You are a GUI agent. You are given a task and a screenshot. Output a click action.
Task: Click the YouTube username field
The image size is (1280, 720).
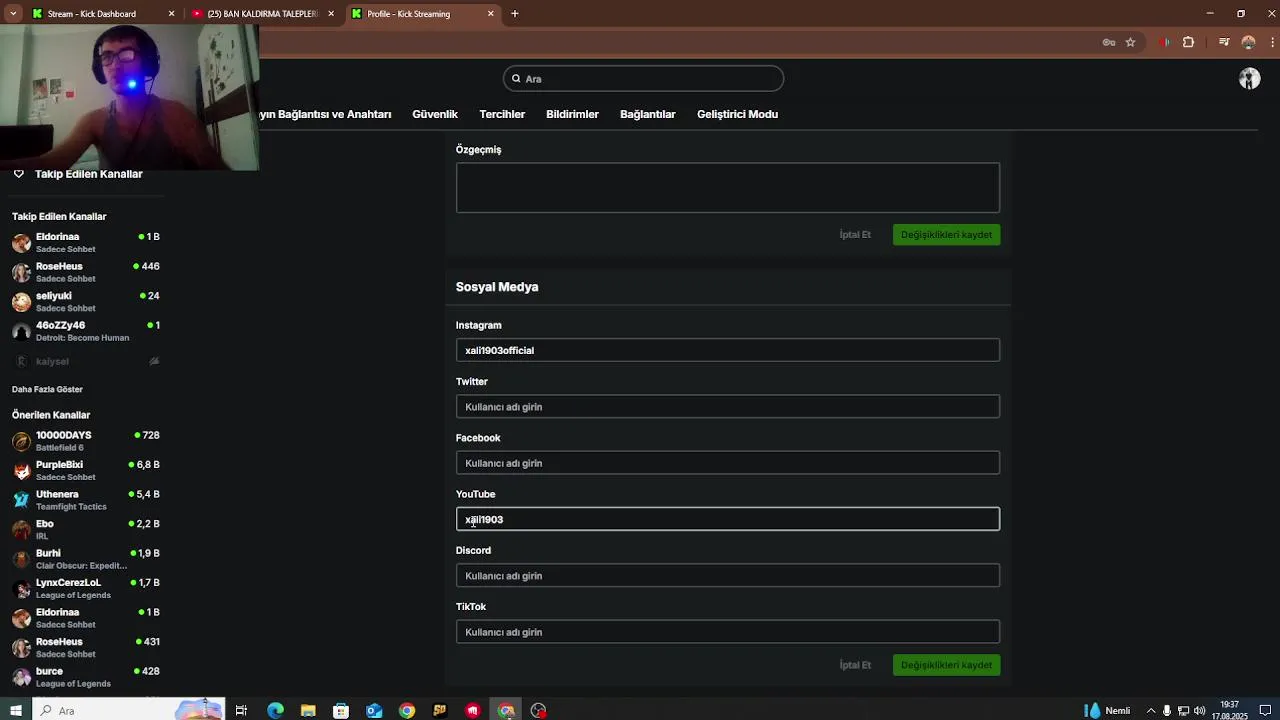[x=728, y=519]
